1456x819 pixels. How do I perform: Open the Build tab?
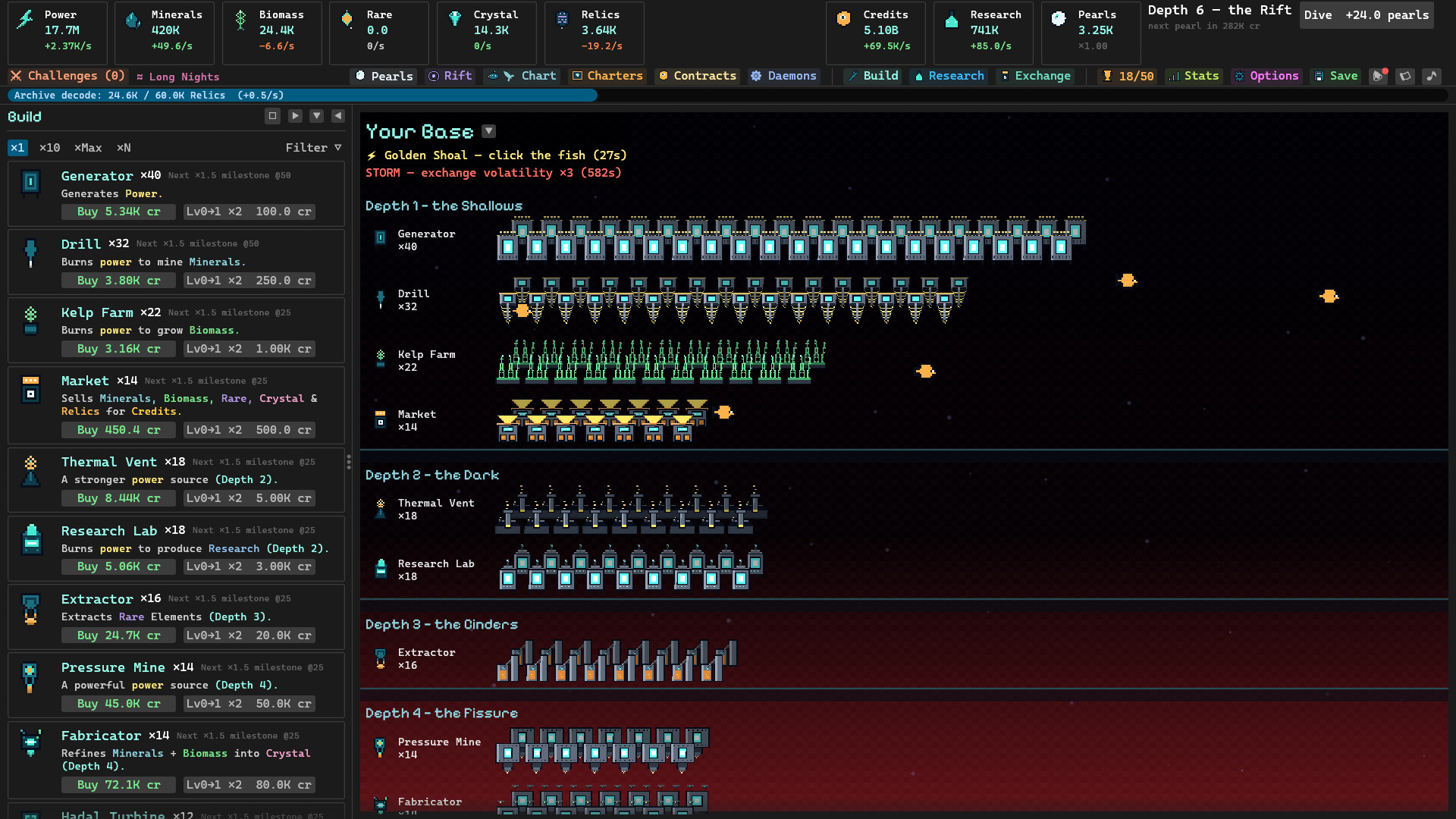873,76
